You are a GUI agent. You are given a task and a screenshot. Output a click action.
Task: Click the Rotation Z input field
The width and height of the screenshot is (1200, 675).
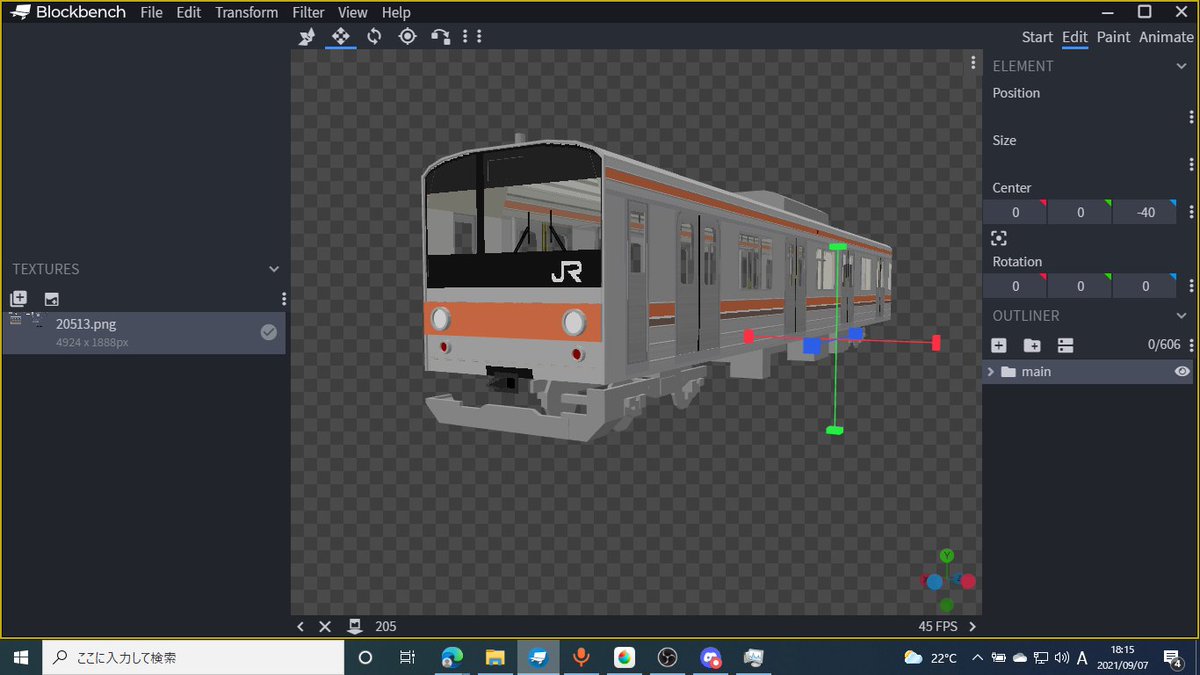click(1146, 286)
